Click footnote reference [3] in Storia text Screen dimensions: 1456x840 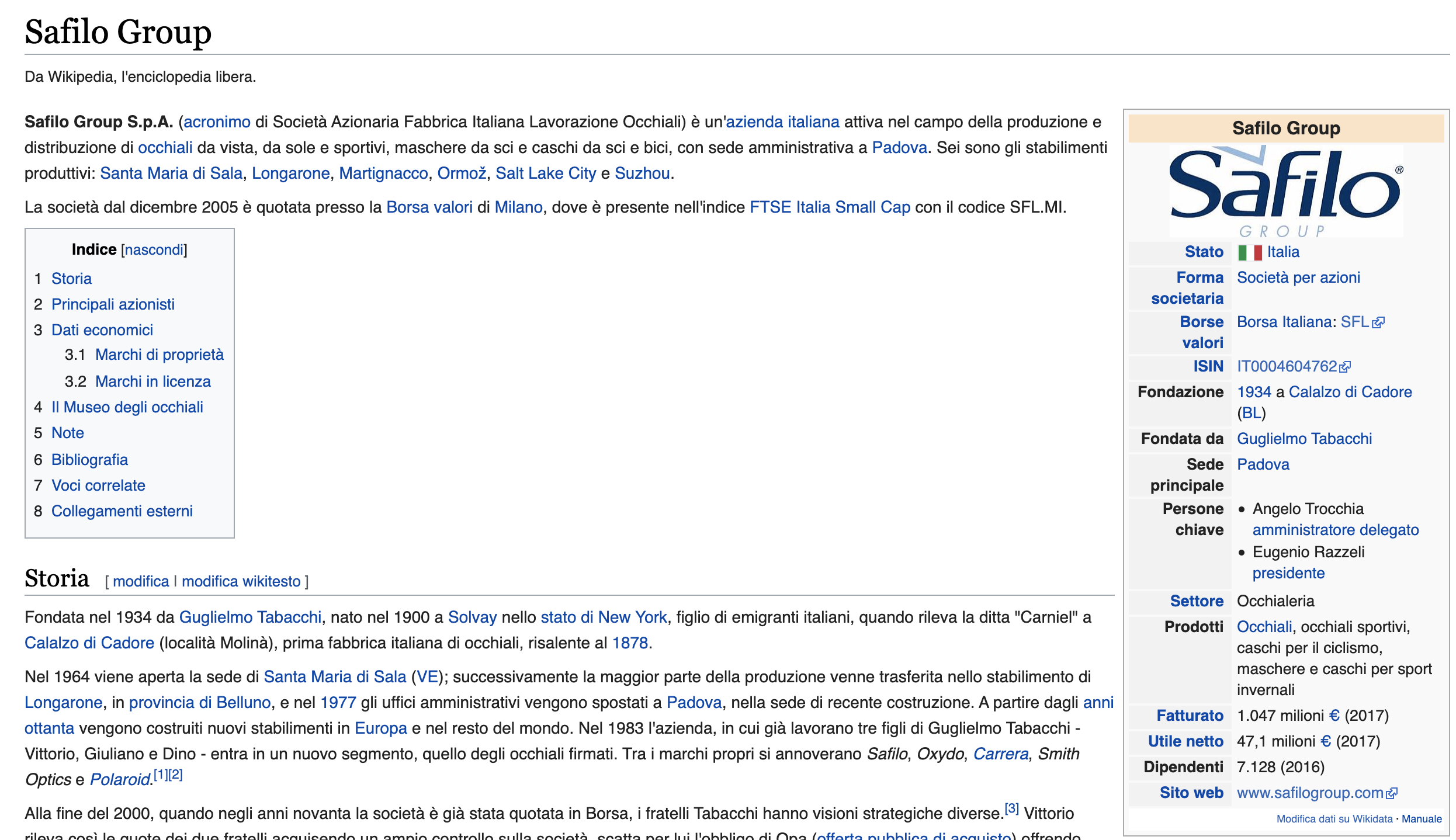point(1011,808)
